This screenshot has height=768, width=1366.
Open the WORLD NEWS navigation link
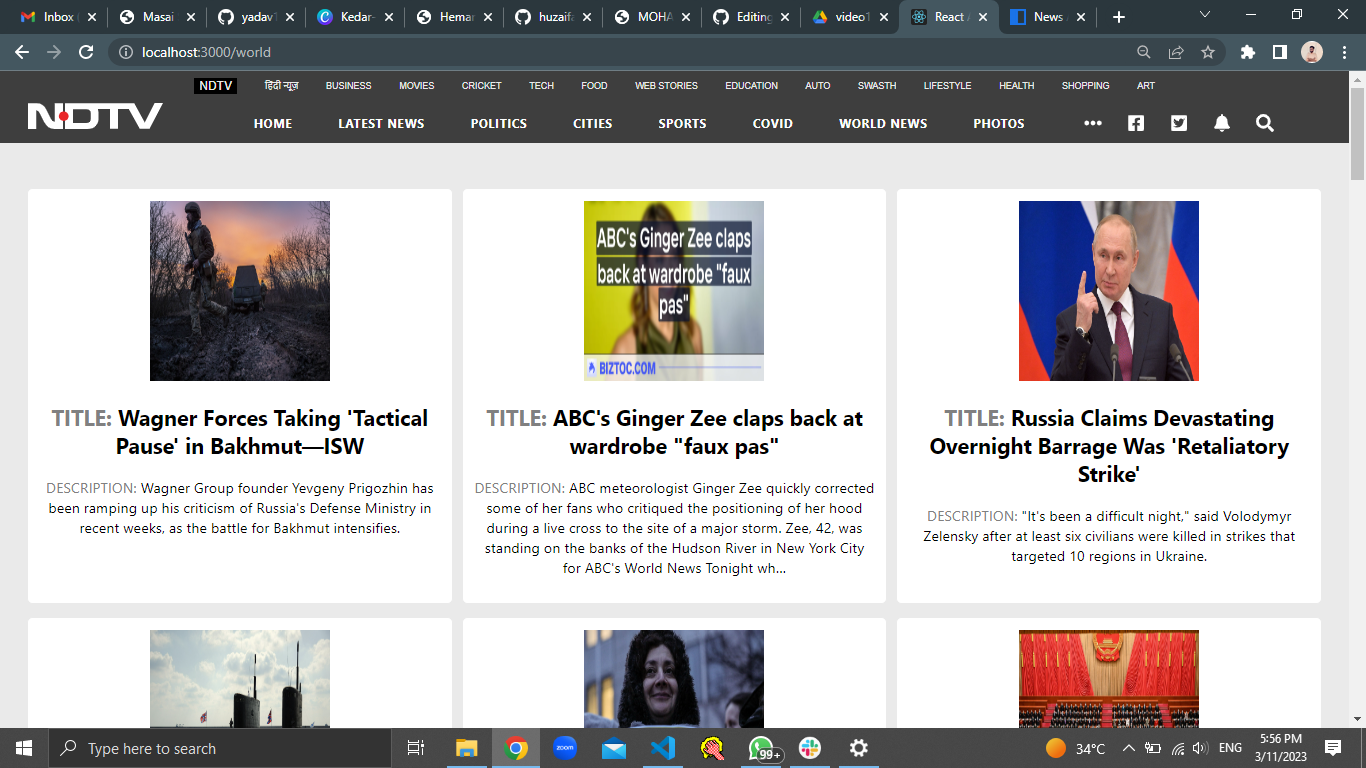click(x=883, y=123)
